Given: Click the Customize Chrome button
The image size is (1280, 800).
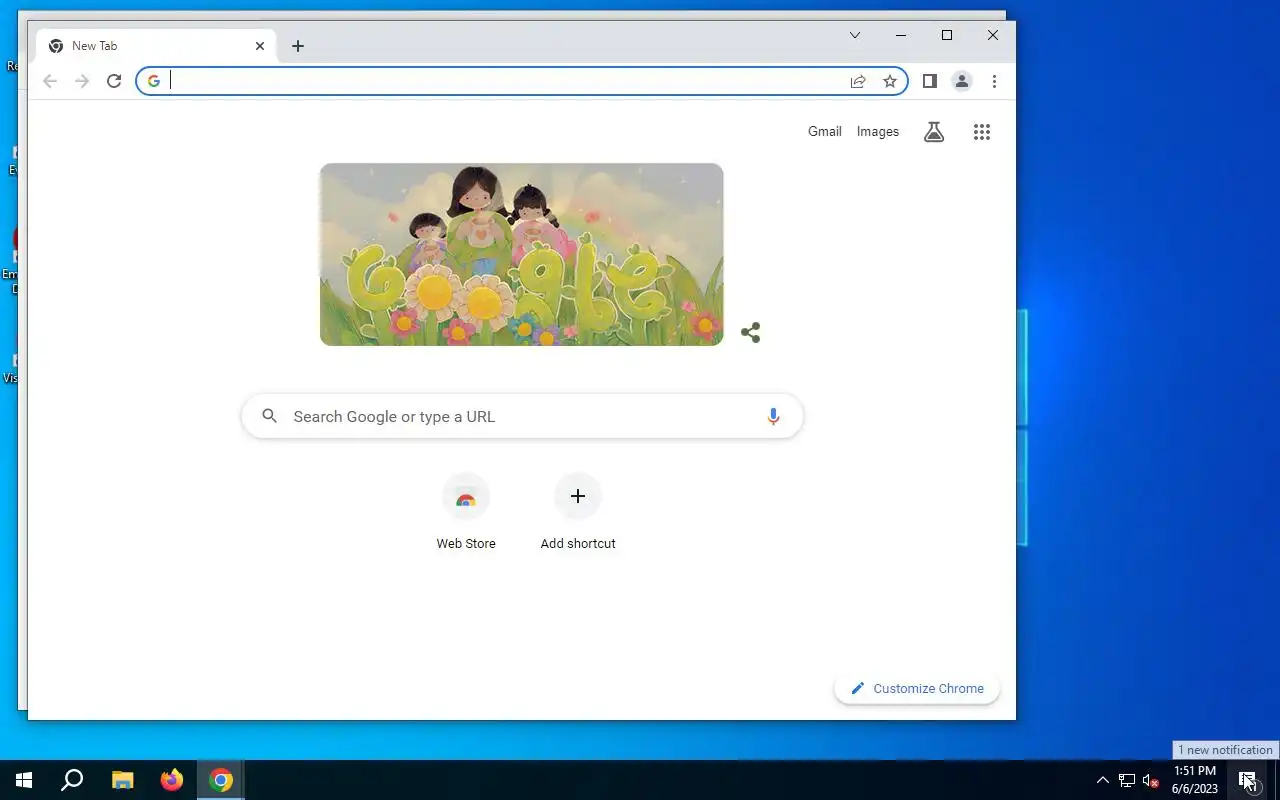Looking at the screenshot, I should tap(917, 688).
